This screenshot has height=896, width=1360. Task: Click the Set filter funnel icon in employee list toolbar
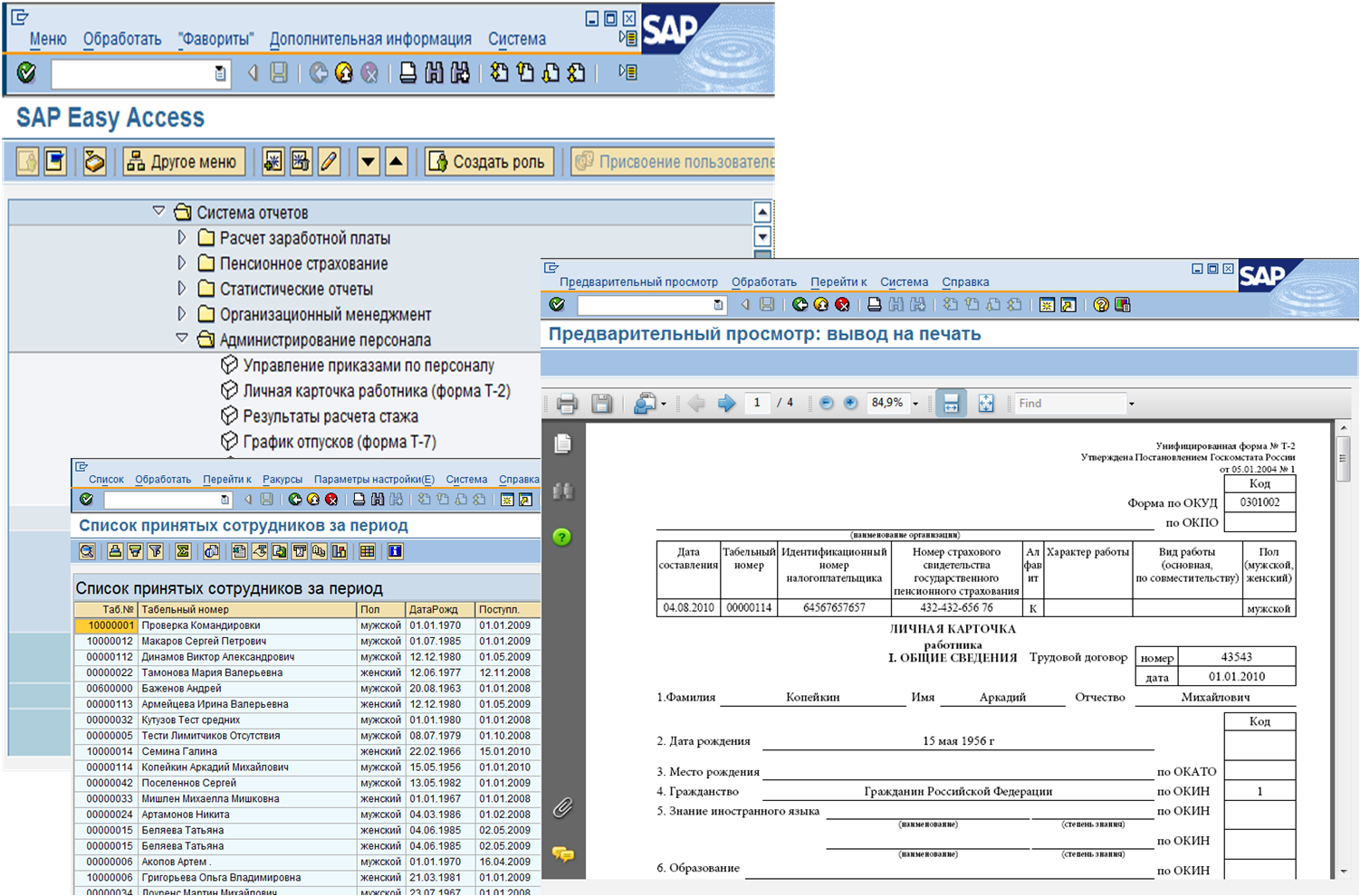[x=155, y=551]
